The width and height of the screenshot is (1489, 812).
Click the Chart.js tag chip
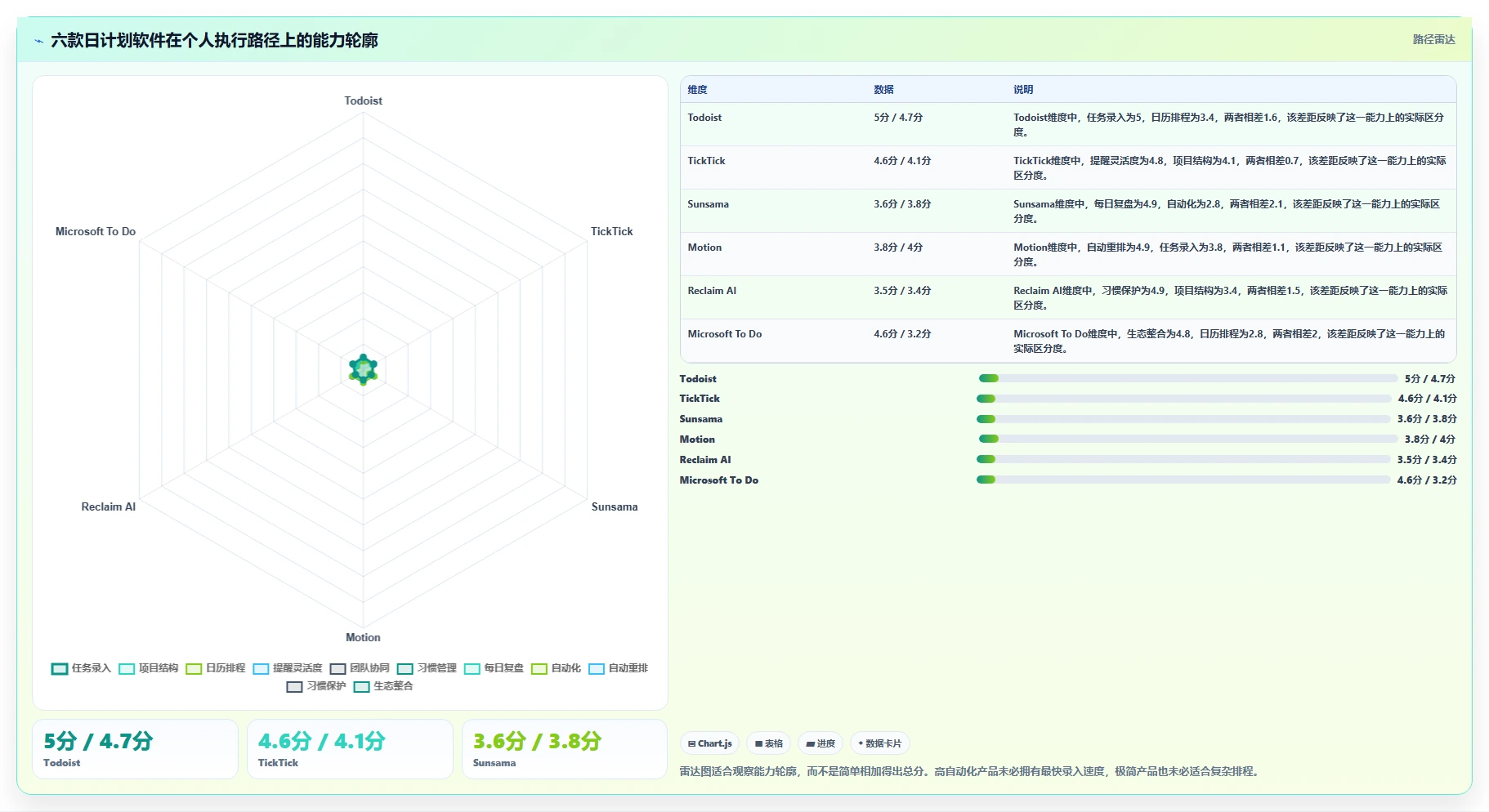(709, 743)
